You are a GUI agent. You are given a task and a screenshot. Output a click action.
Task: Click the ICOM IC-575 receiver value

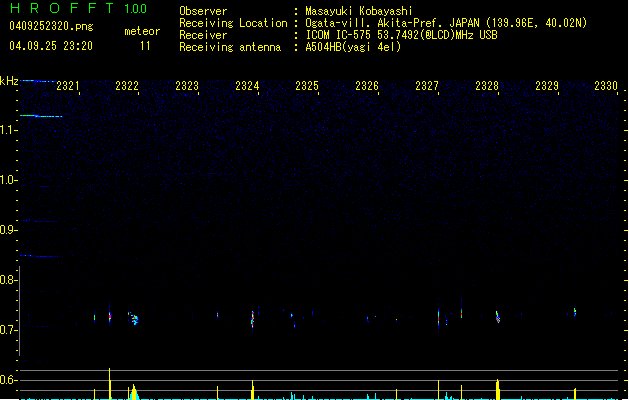tap(402, 35)
